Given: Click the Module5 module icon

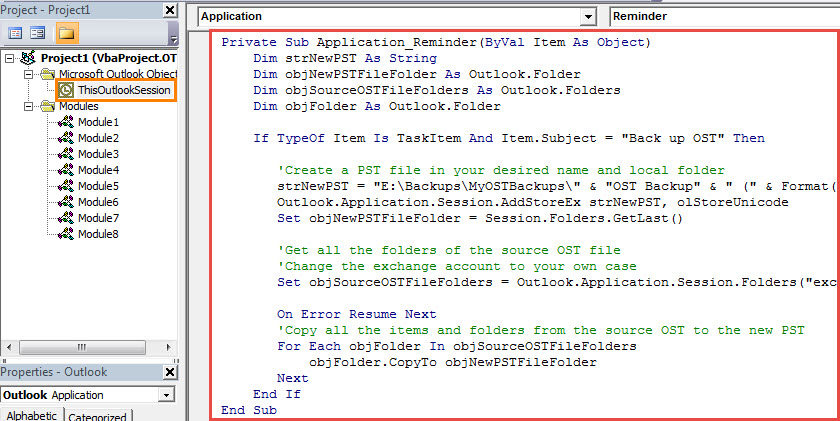Looking at the screenshot, I should coord(66,186).
